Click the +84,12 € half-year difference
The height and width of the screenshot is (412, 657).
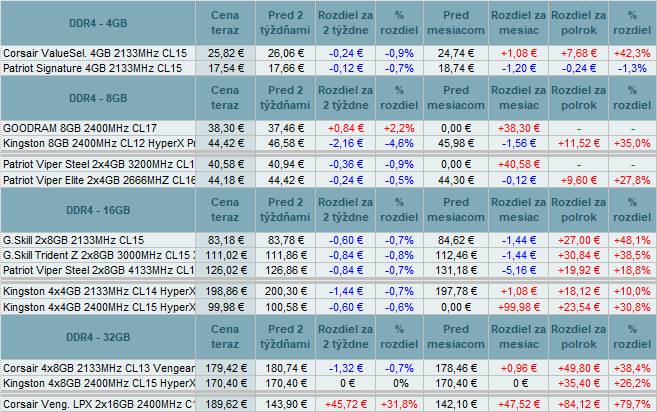point(579,404)
